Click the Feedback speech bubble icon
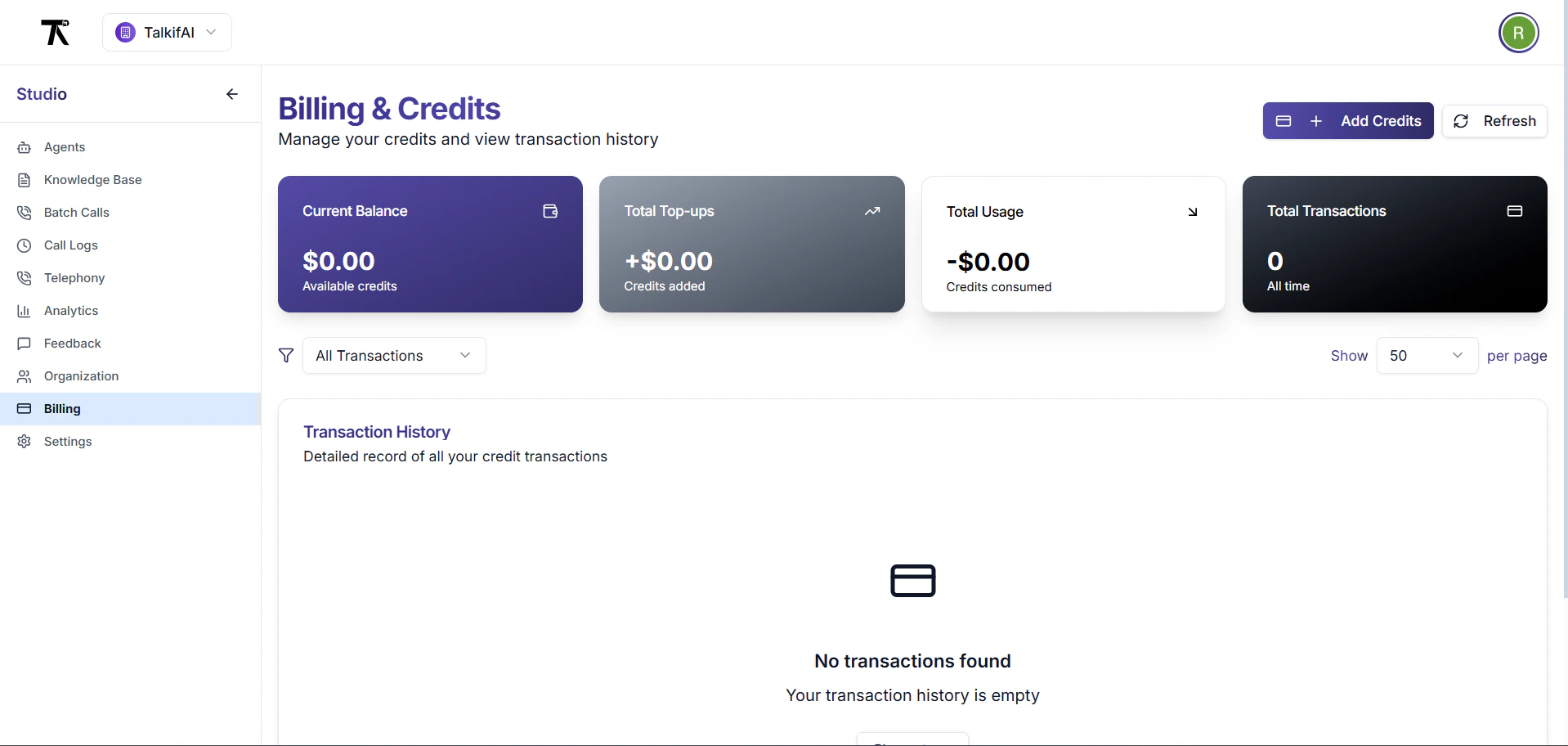The height and width of the screenshot is (746, 1568). (x=25, y=344)
